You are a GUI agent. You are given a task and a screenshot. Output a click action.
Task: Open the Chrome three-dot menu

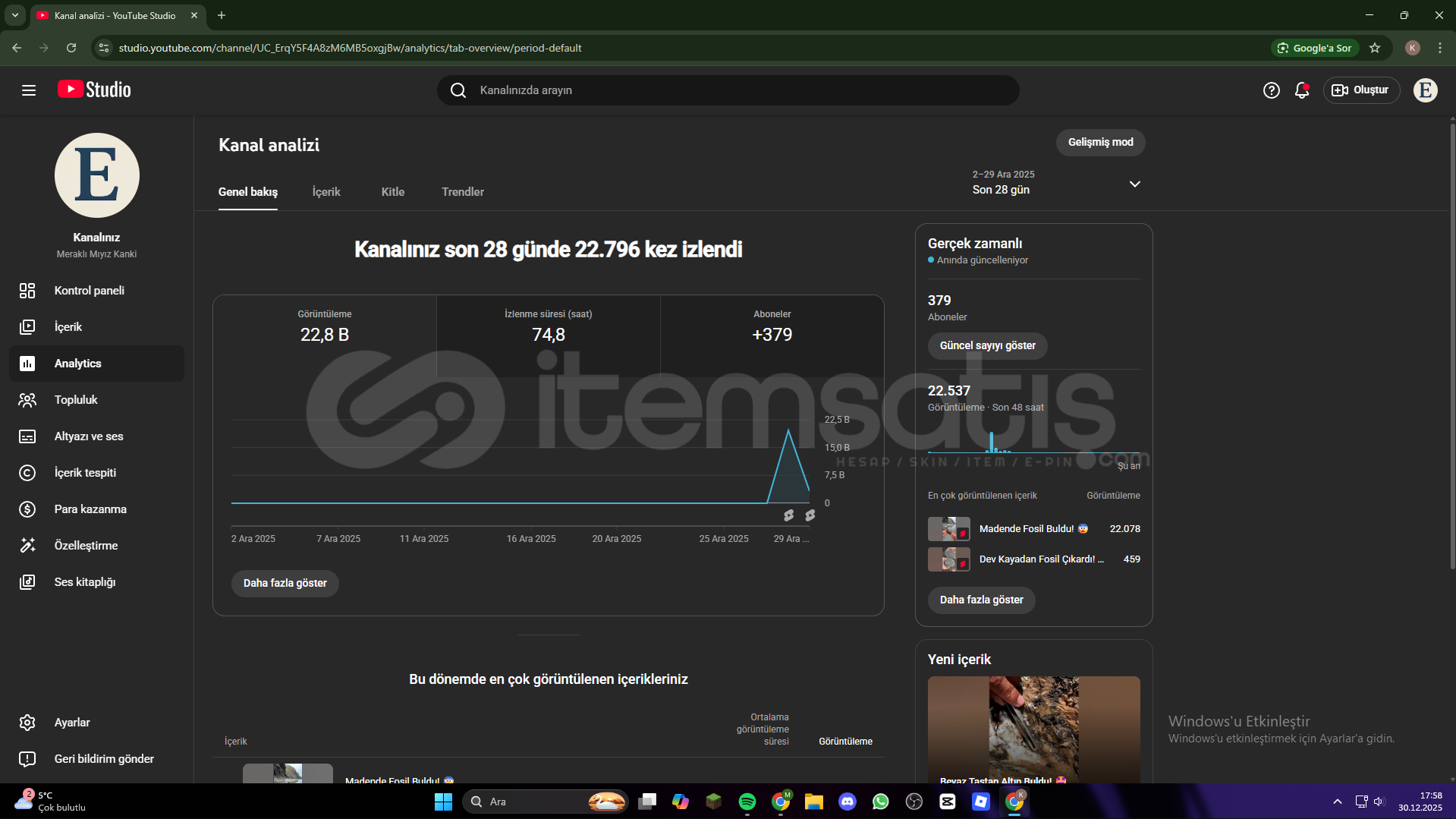[1440, 48]
